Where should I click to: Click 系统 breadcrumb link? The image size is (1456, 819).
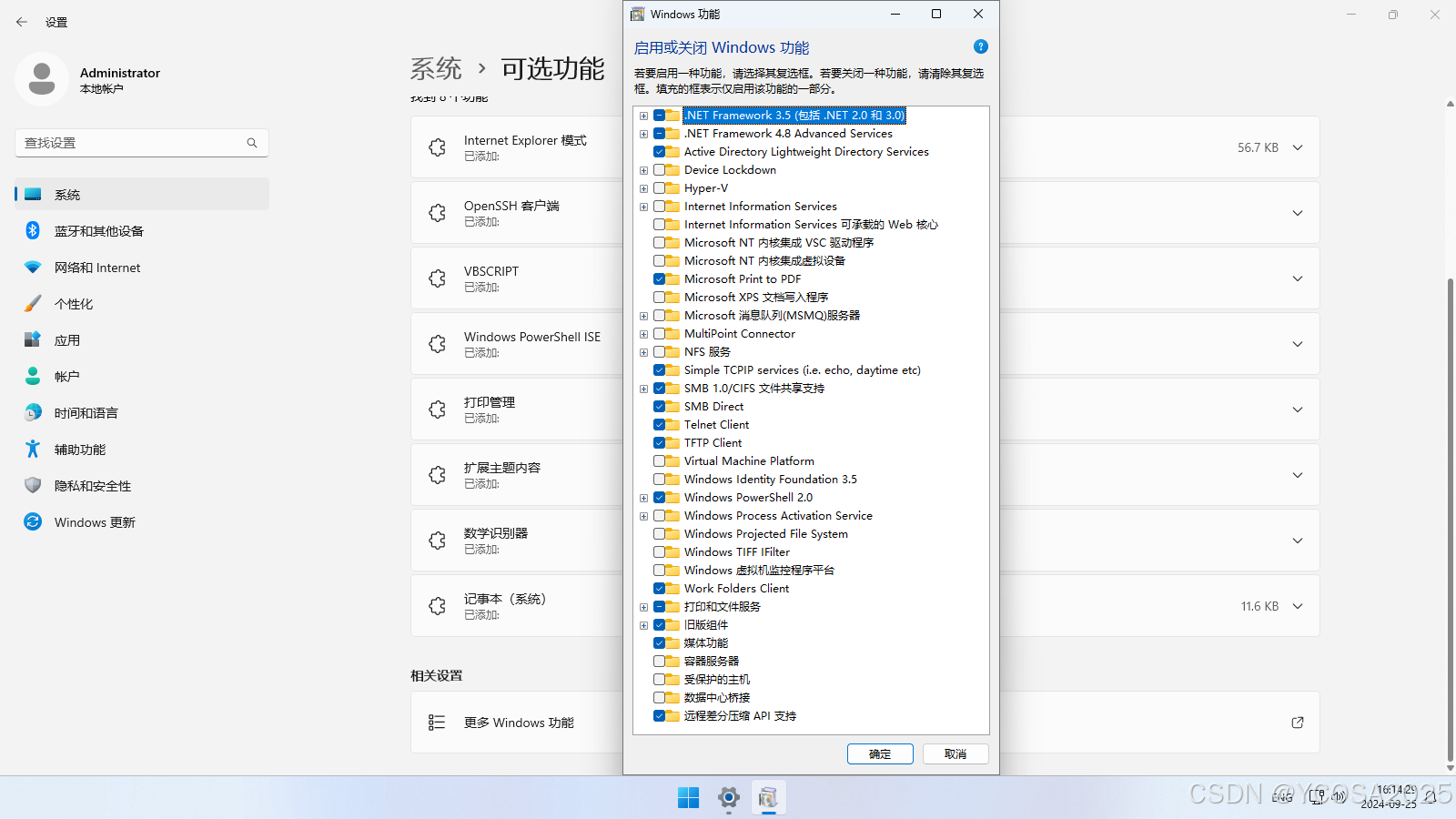436,68
